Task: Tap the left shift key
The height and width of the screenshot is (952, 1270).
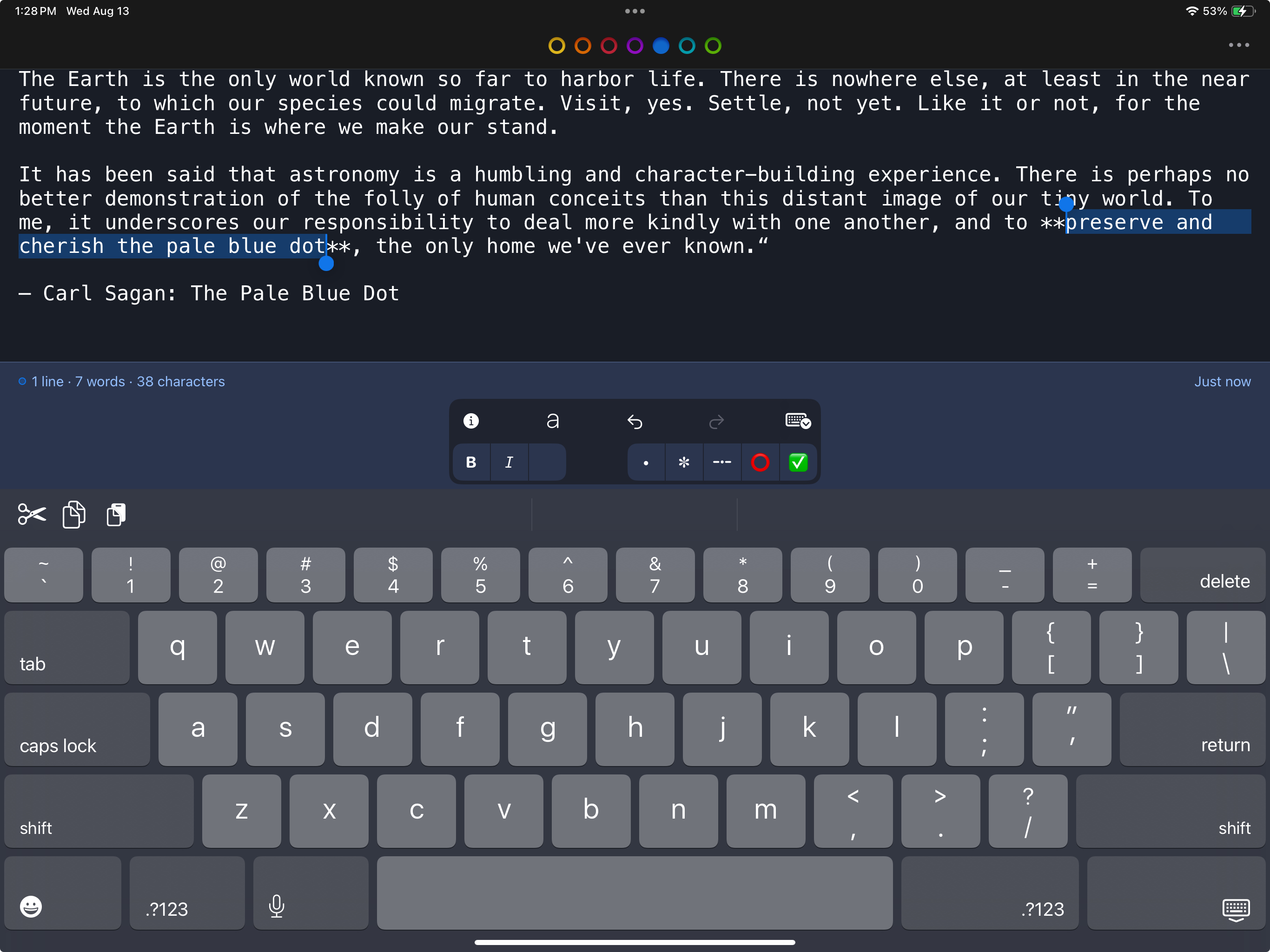Action: (x=99, y=811)
